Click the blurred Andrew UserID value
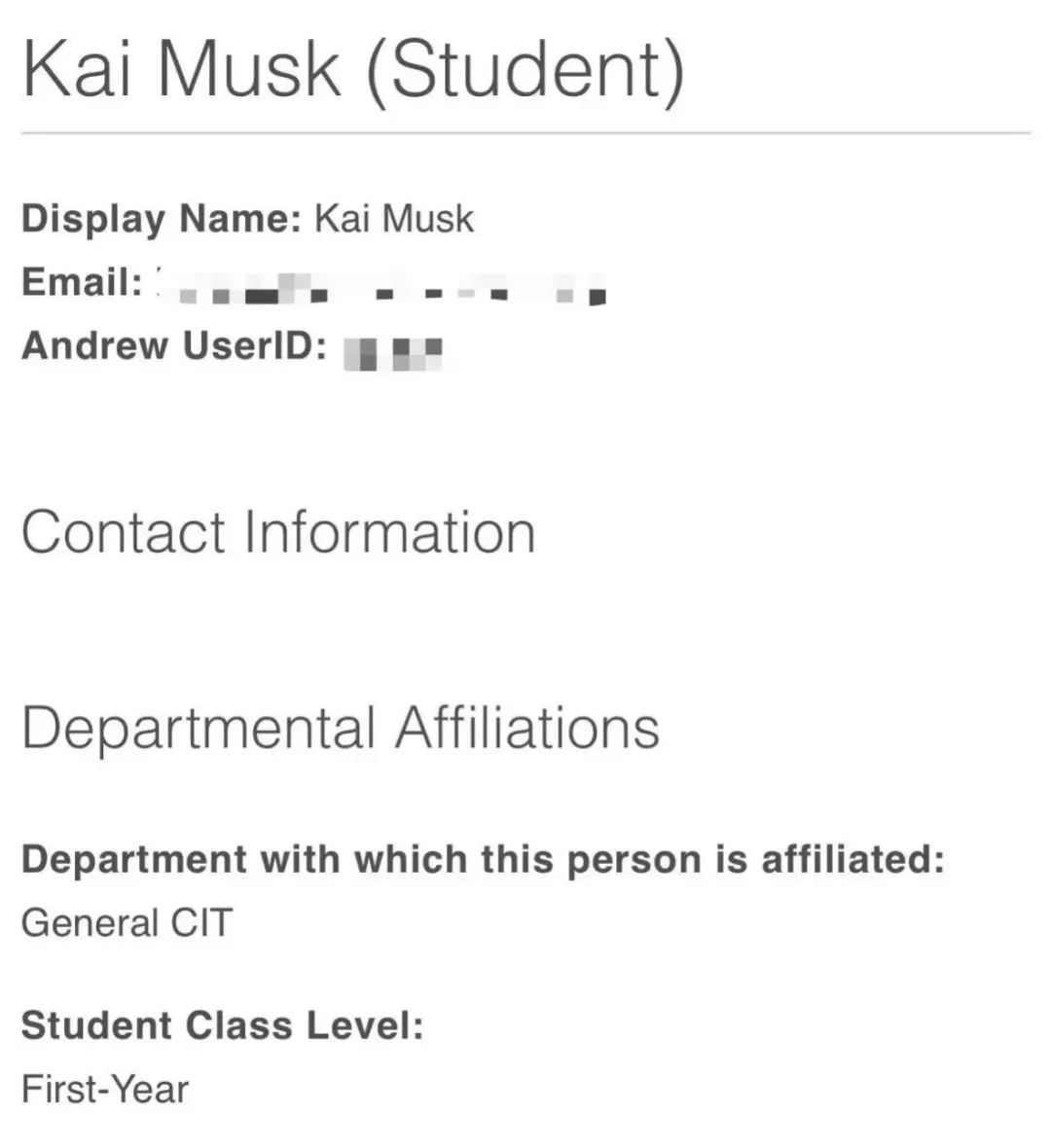1051x1148 pixels. (x=393, y=350)
